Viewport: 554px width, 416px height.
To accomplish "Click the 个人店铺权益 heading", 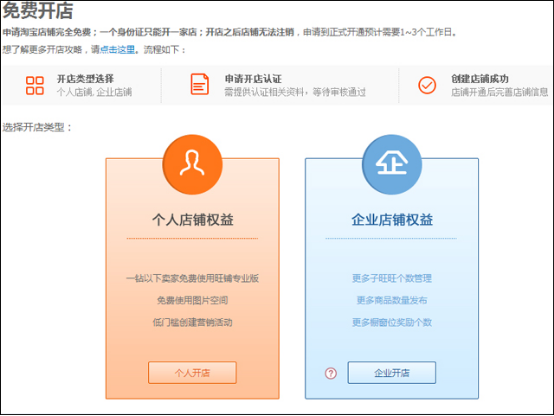I will (x=193, y=219).
